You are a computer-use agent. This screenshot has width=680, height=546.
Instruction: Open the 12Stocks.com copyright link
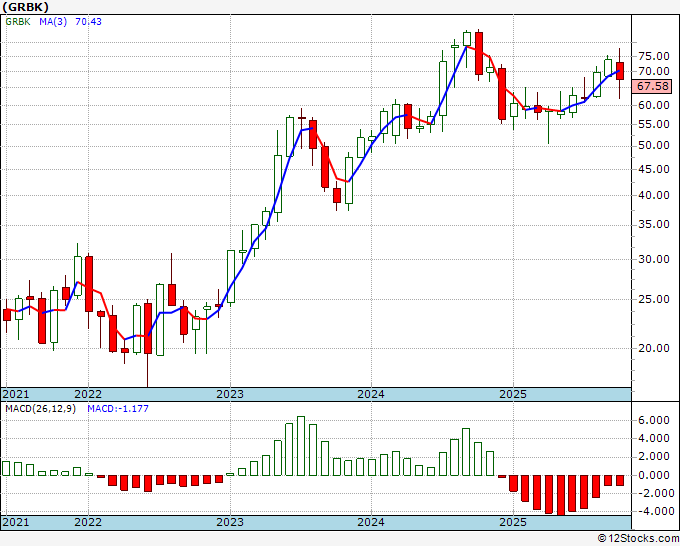click(x=638, y=539)
